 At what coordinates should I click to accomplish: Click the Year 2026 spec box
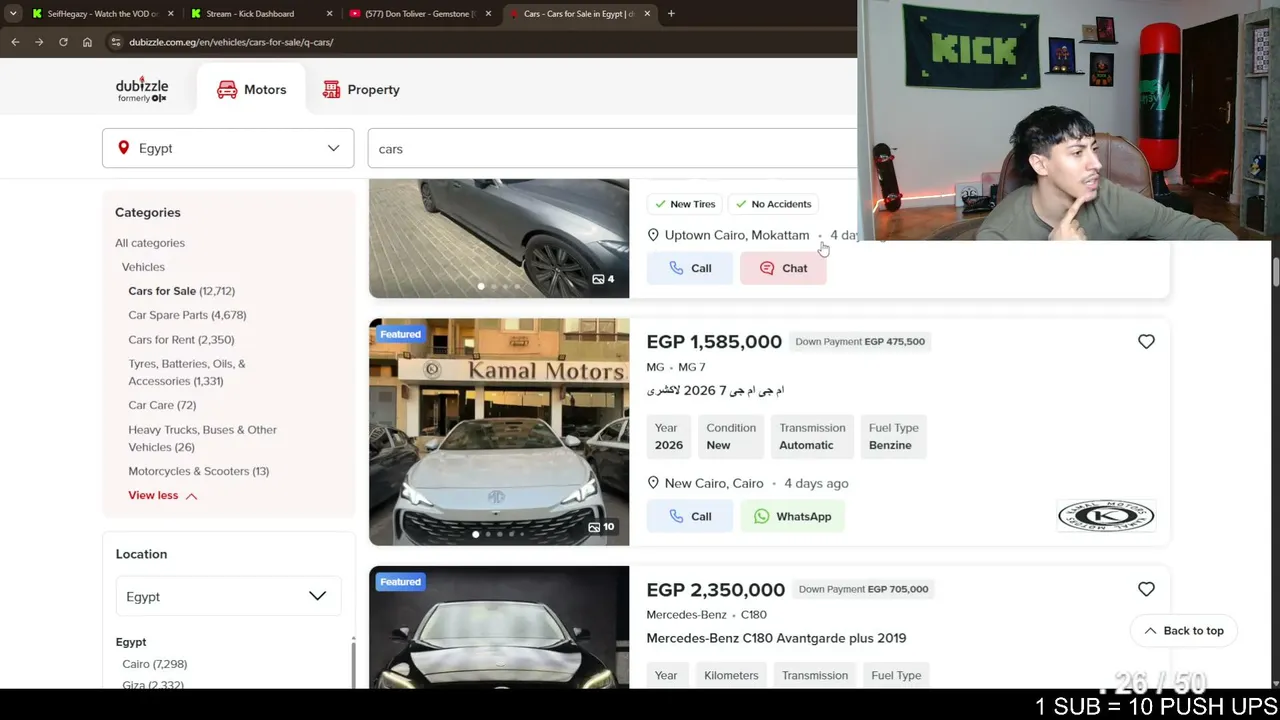pyautogui.click(x=669, y=436)
